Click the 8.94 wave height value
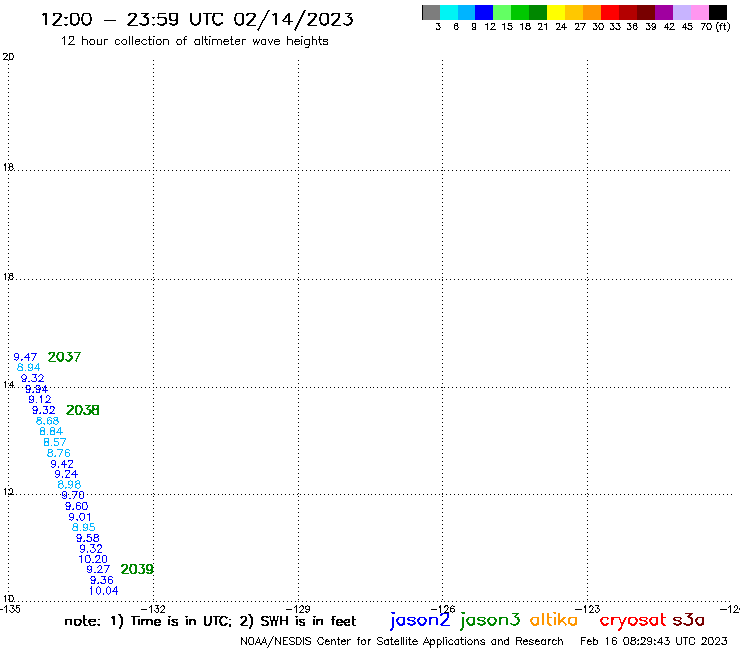This screenshot has width=740, height=650. click(x=28, y=367)
